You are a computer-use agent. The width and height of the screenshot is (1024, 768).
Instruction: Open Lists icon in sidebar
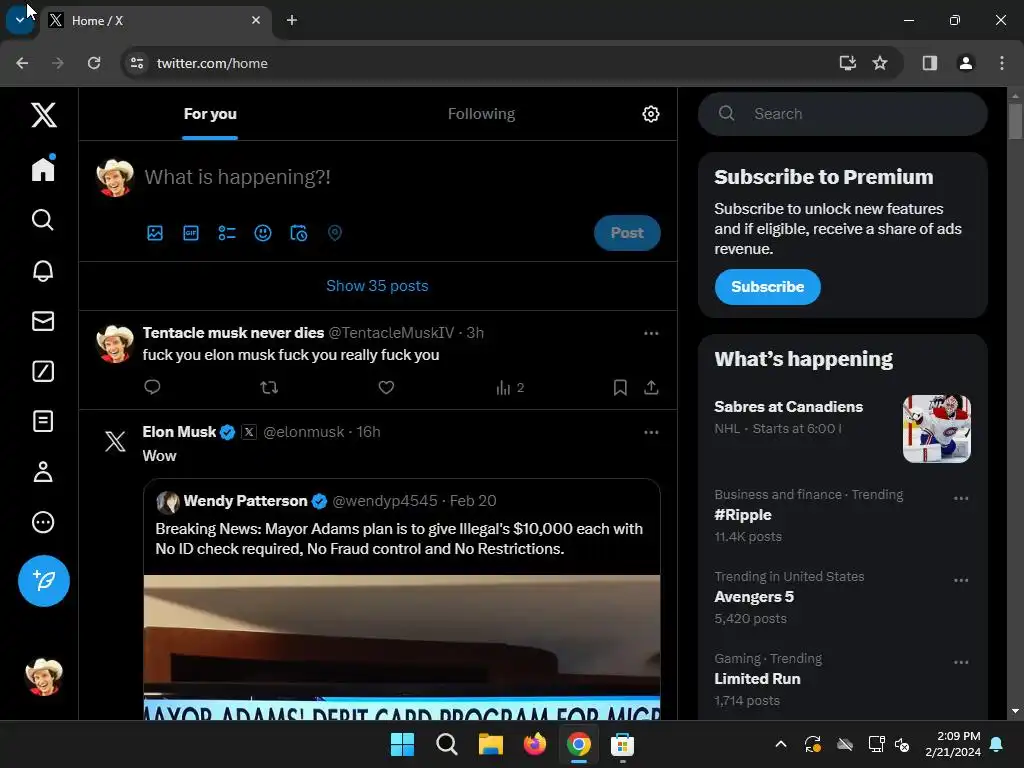(x=43, y=421)
